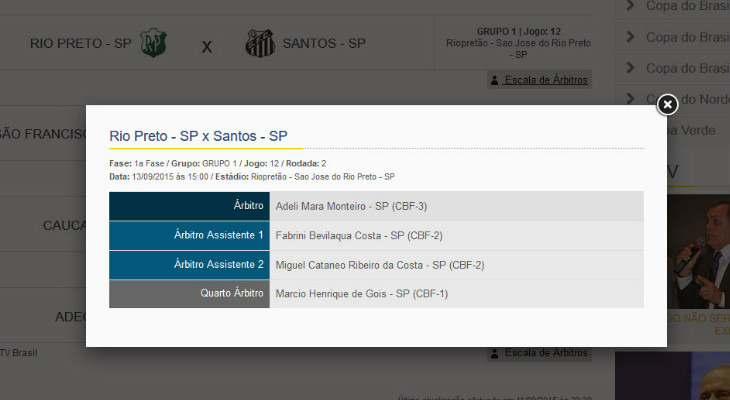Click the SANTOS - SP team name

pos(324,44)
